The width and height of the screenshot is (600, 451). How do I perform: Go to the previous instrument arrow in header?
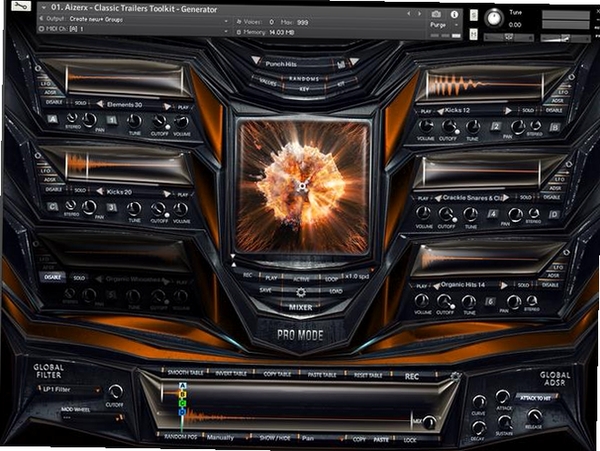(x=409, y=14)
